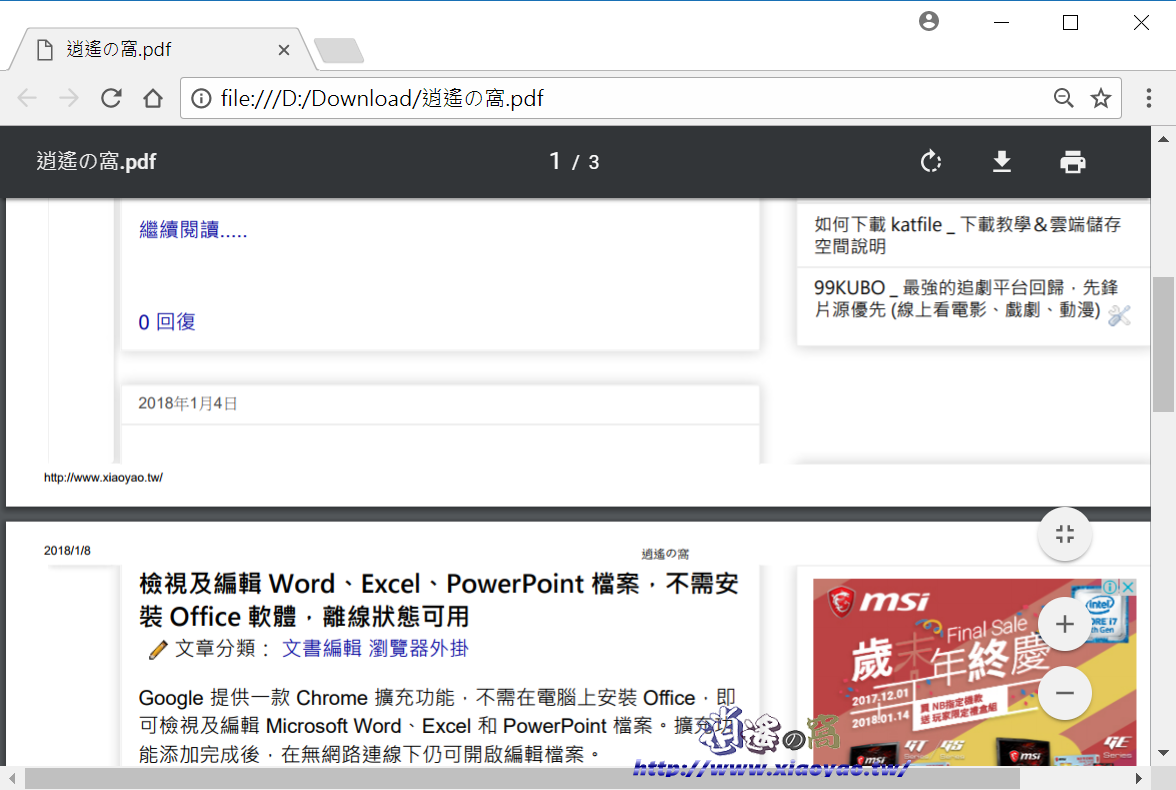This screenshot has height=790, width=1176.
Task: Open a new tab
Action: click(339, 50)
